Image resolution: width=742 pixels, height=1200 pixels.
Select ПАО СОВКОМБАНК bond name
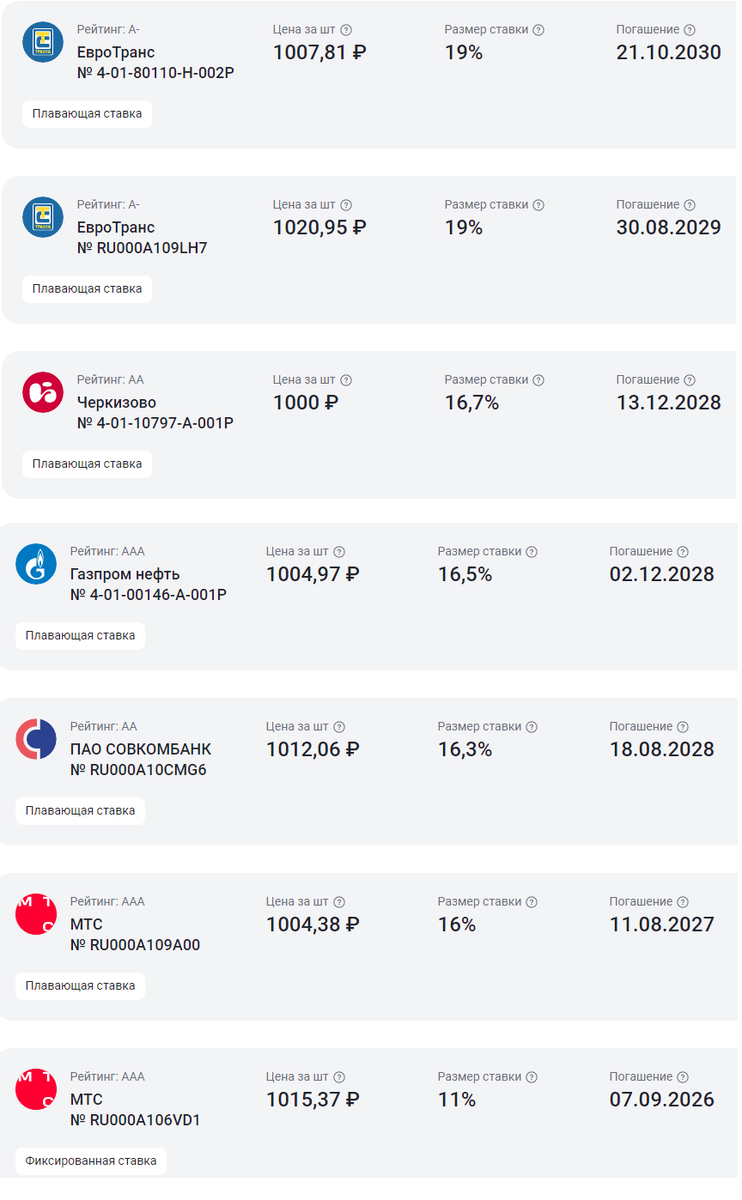[x=141, y=749]
